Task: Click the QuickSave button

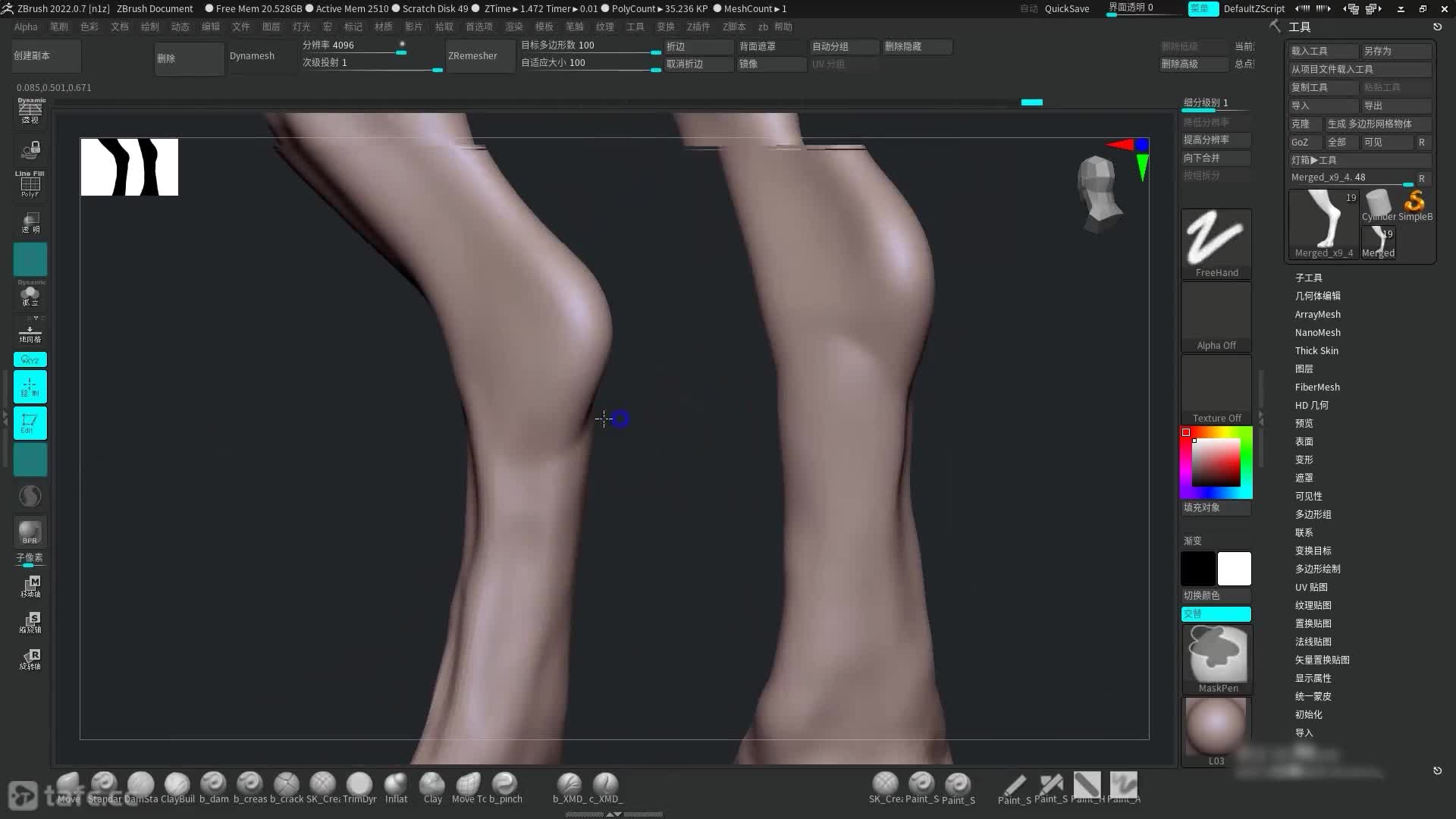Action: pos(1067,8)
